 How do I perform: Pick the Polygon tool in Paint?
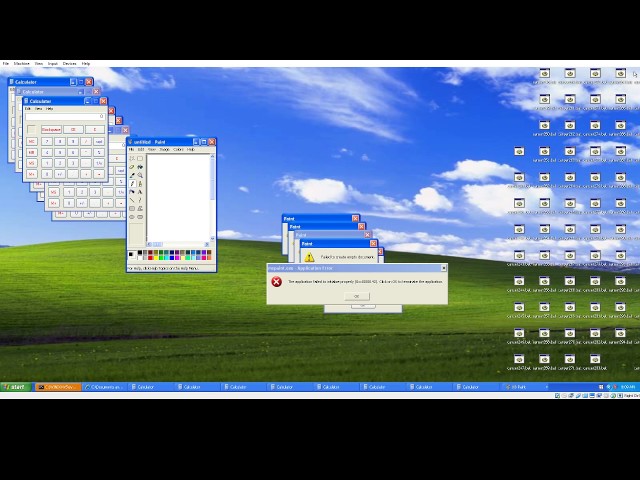pos(140,209)
